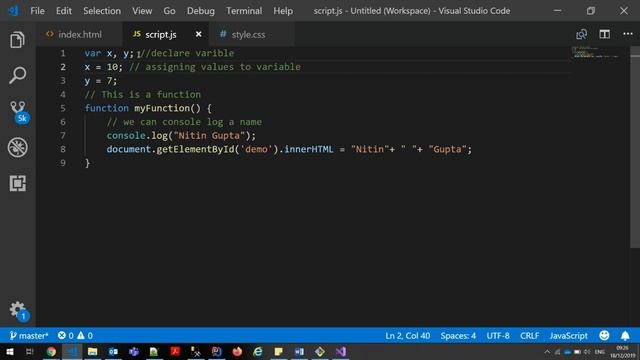Open Adobe Acrobat from taskbar

point(175,351)
